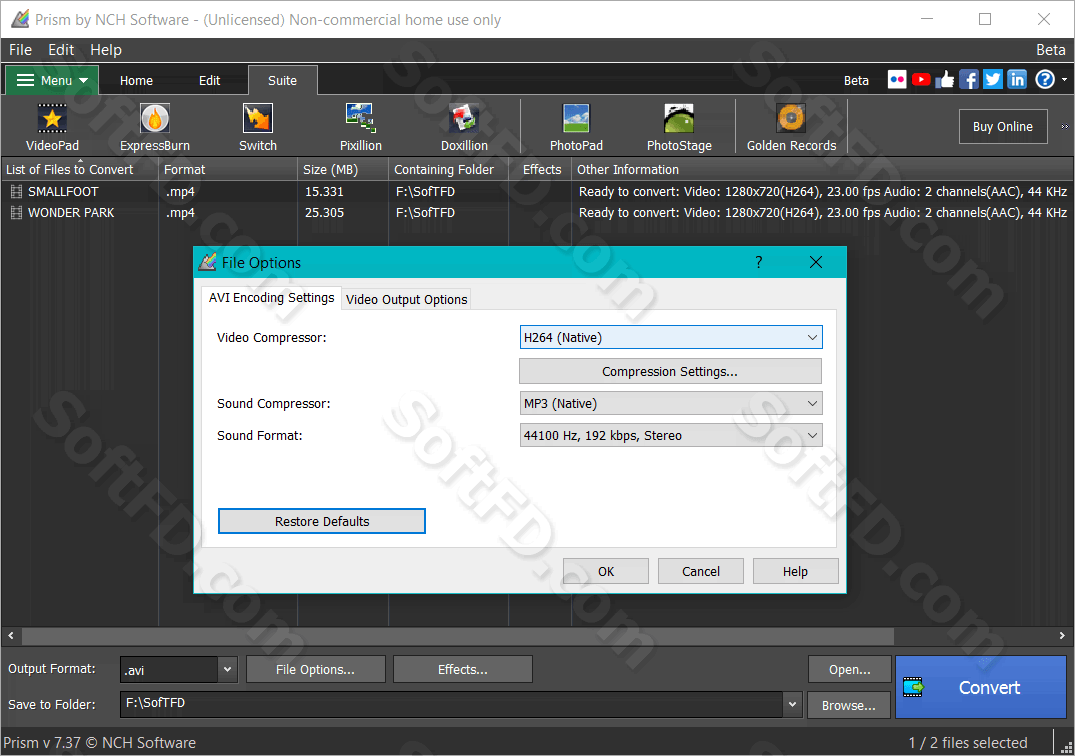The image size is (1075, 756).
Task: Open the Facebook share icon
Action: point(969,80)
